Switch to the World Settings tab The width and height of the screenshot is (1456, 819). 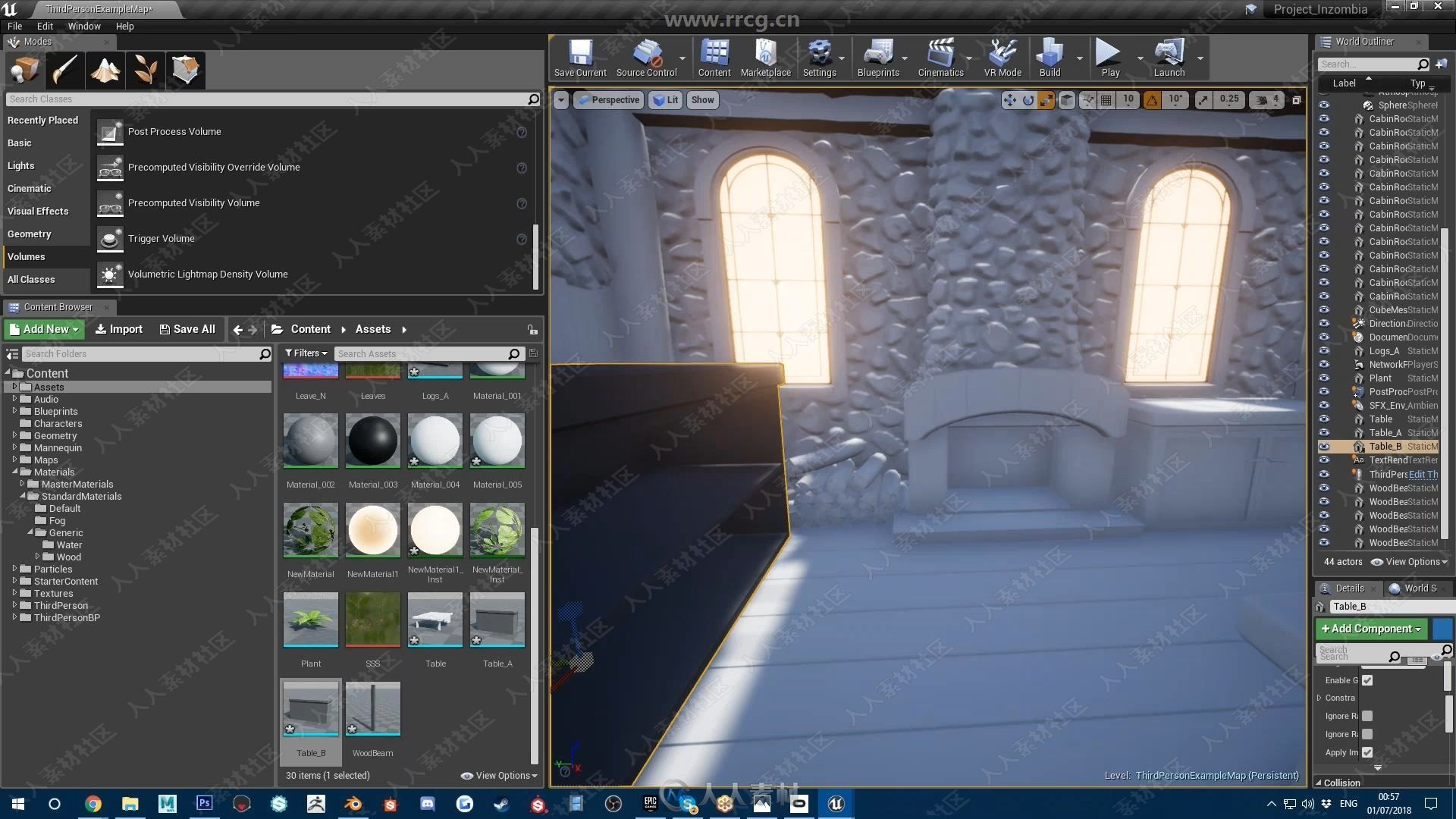click(1416, 588)
